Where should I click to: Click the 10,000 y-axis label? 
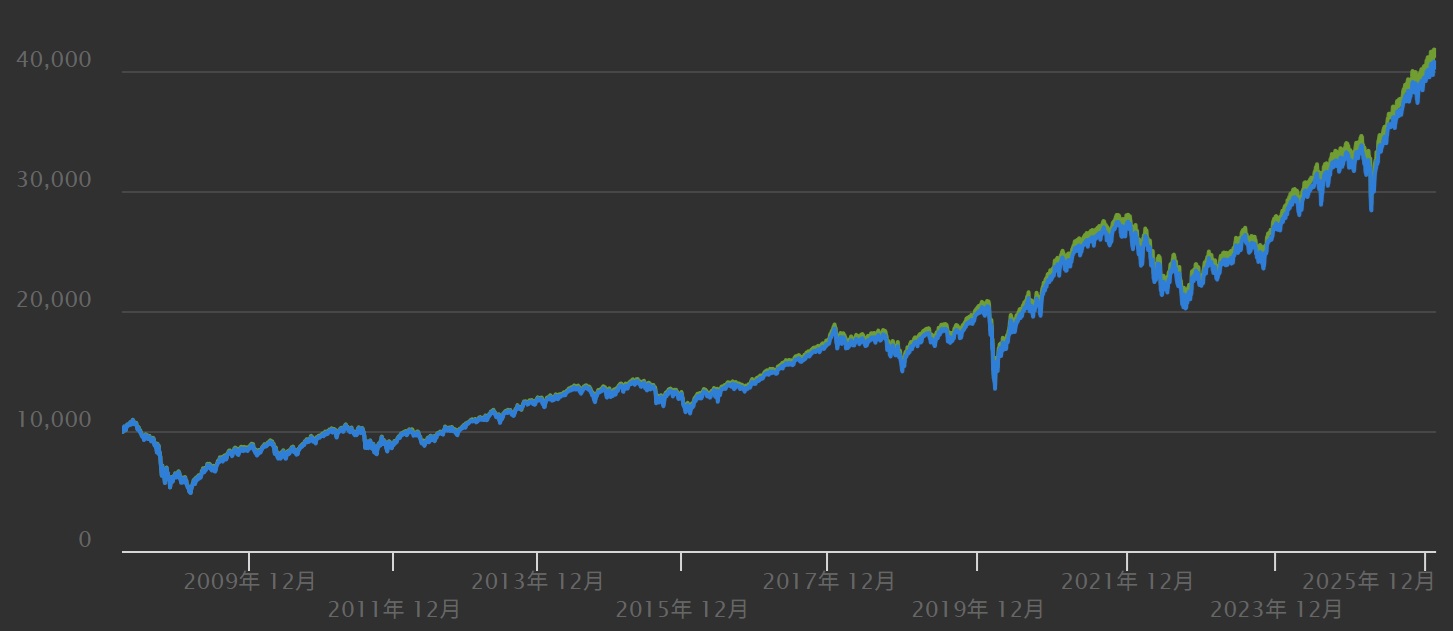(x=54, y=421)
